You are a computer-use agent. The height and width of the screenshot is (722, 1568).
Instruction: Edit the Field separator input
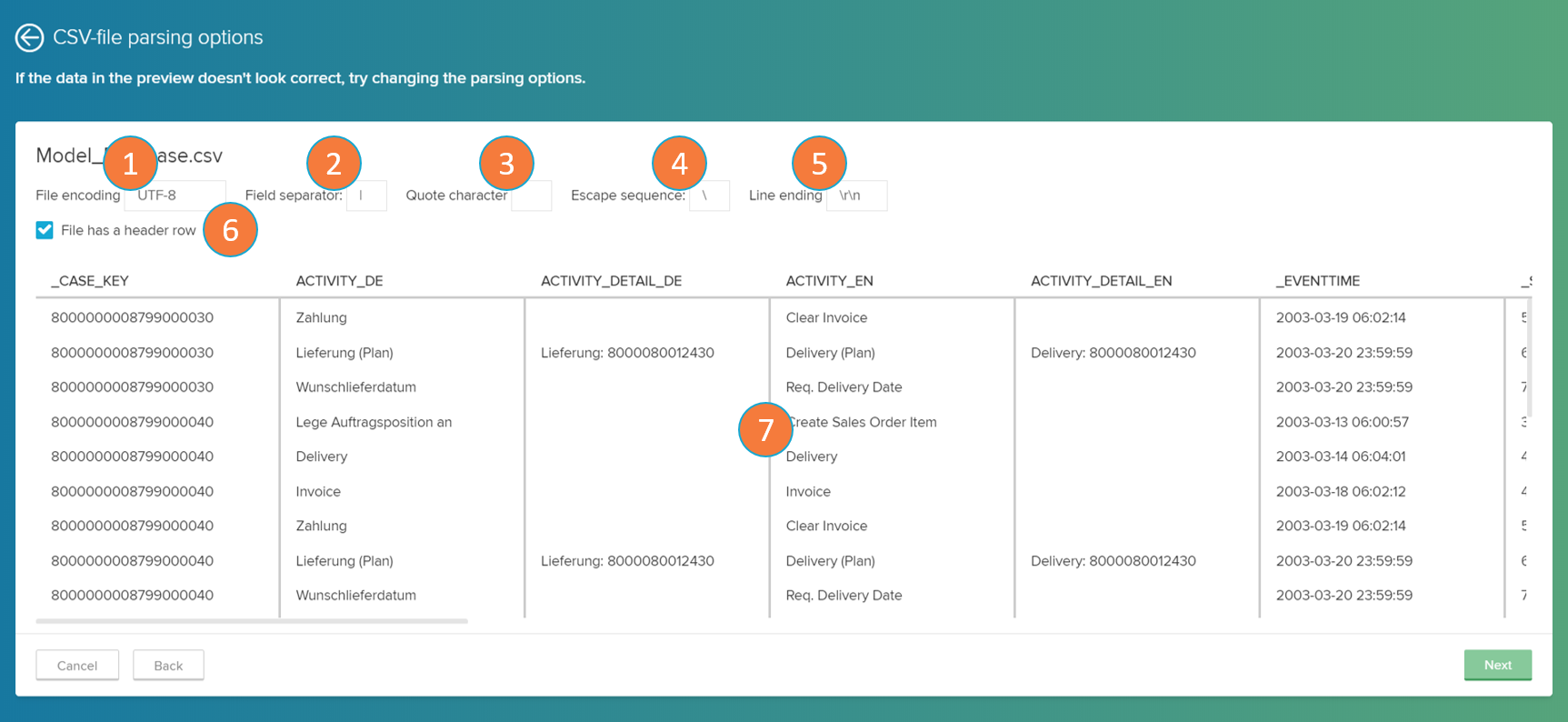[x=366, y=196]
